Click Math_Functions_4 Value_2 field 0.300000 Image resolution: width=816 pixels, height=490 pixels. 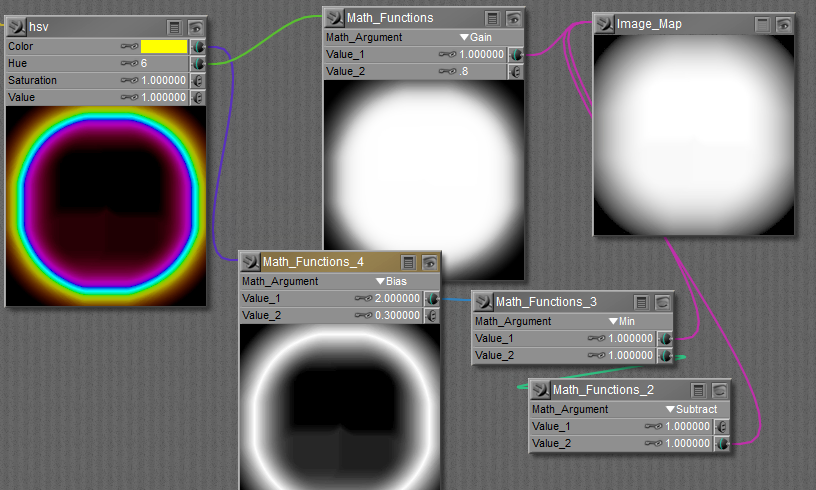pos(397,315)
